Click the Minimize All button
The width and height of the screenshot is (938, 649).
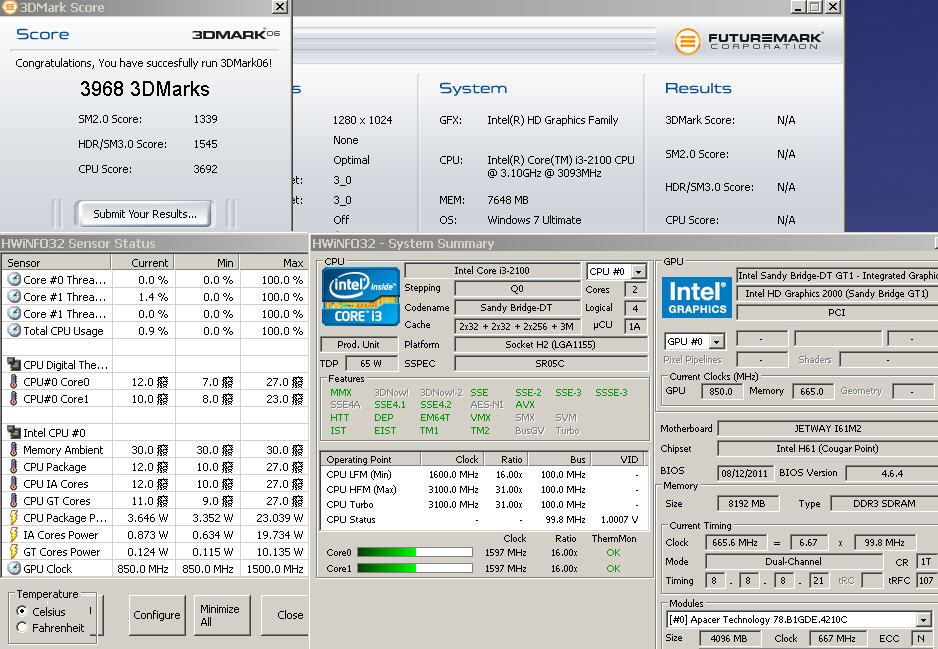[x=220, y=615]
